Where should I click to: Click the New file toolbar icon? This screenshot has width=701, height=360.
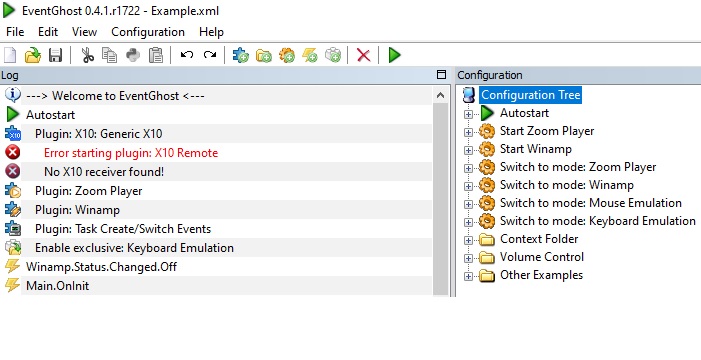point(10,55)
